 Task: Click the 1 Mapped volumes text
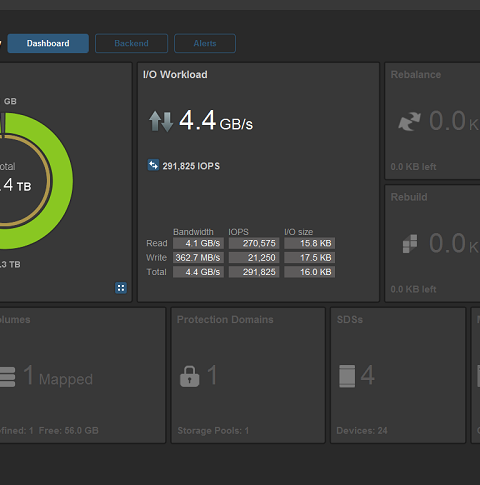pos(58,377)
